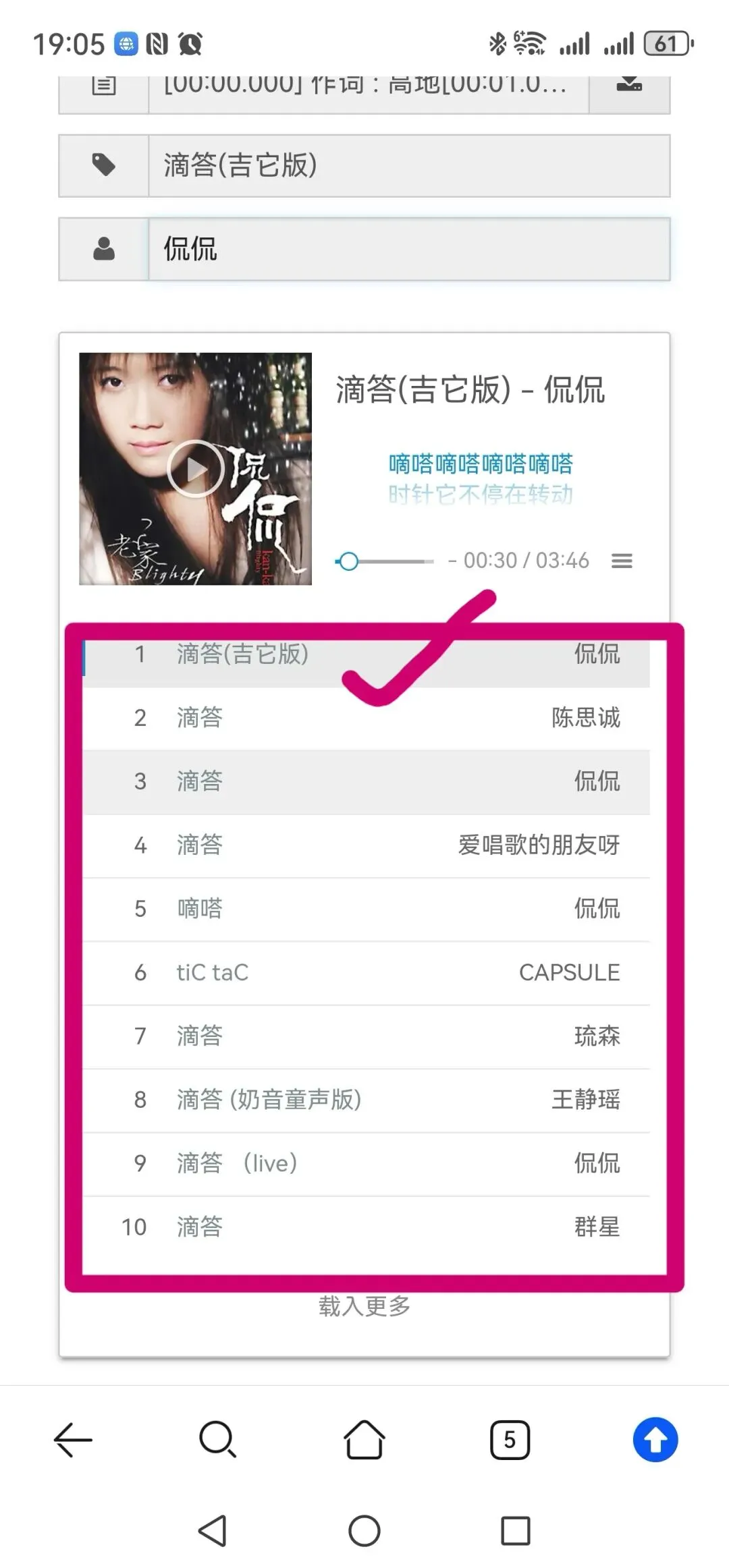Tap the blue upload arrow button
Viewport: 729px width, 1568px height.
pyautogui.click(x=655, y=1440)
